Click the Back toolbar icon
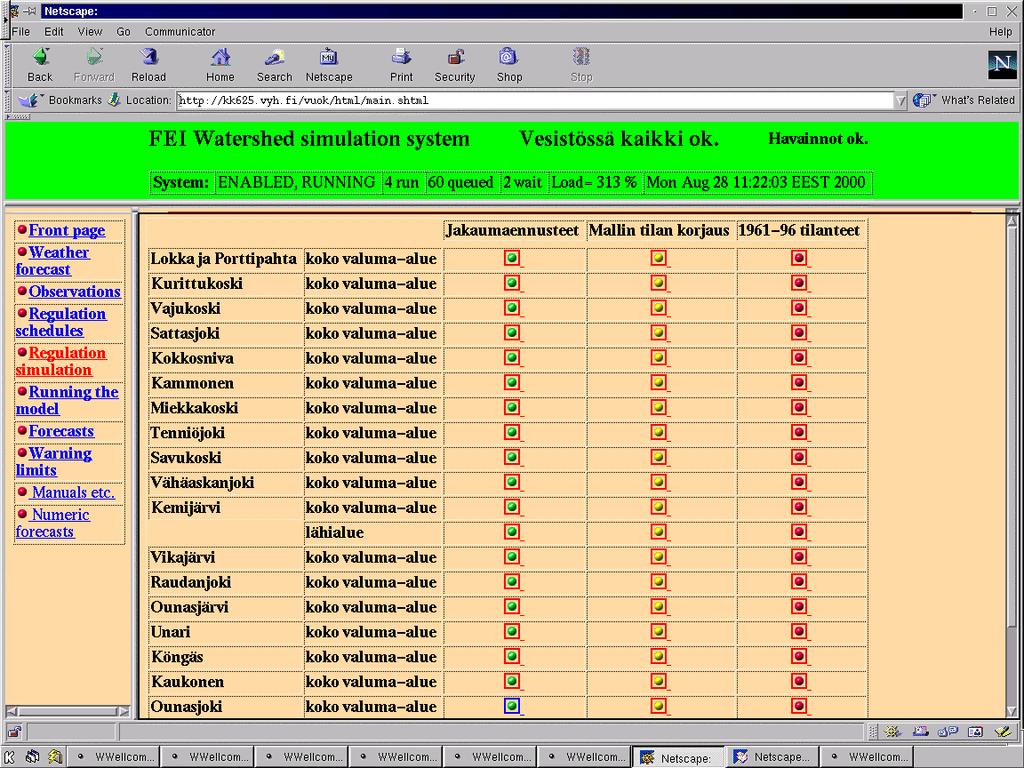Screen dimensions: 1024x768 point(40,57)
